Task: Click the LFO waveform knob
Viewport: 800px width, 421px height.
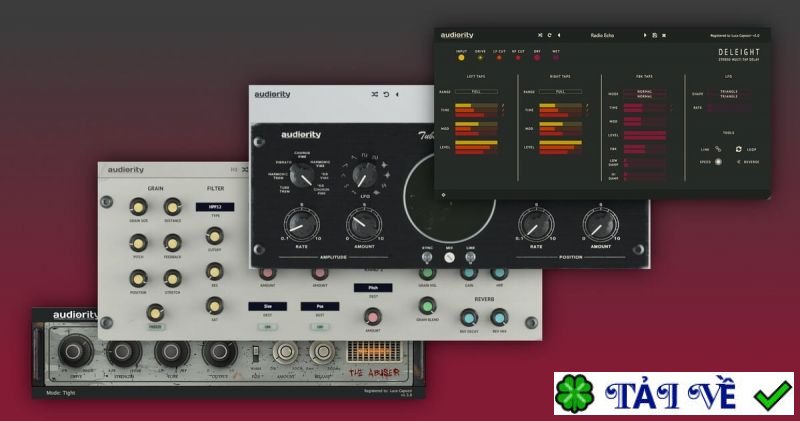Action: click(x=365, y=176)
